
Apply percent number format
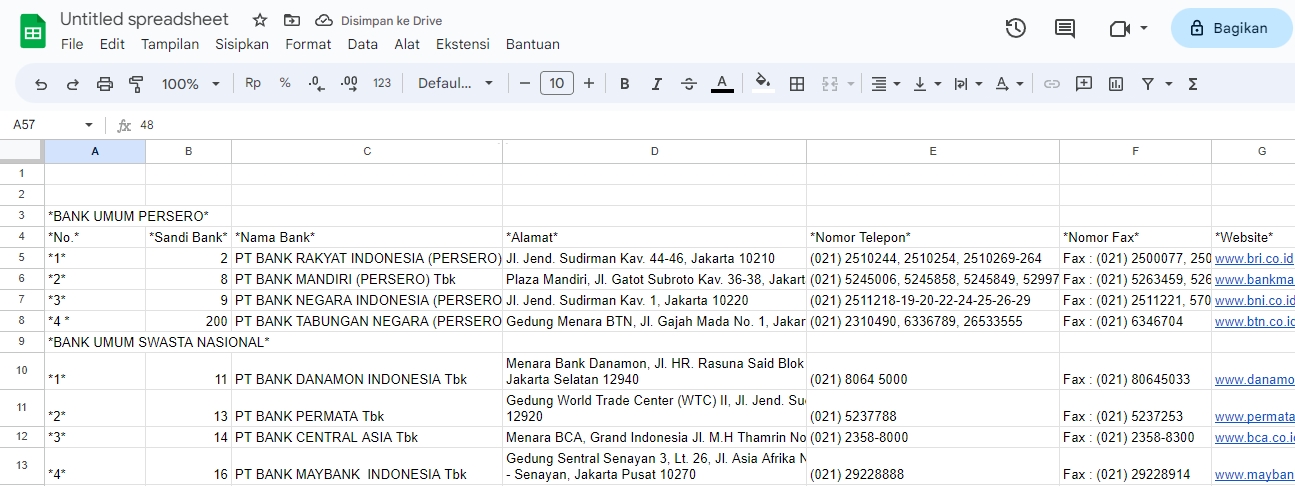pos(285,84)
